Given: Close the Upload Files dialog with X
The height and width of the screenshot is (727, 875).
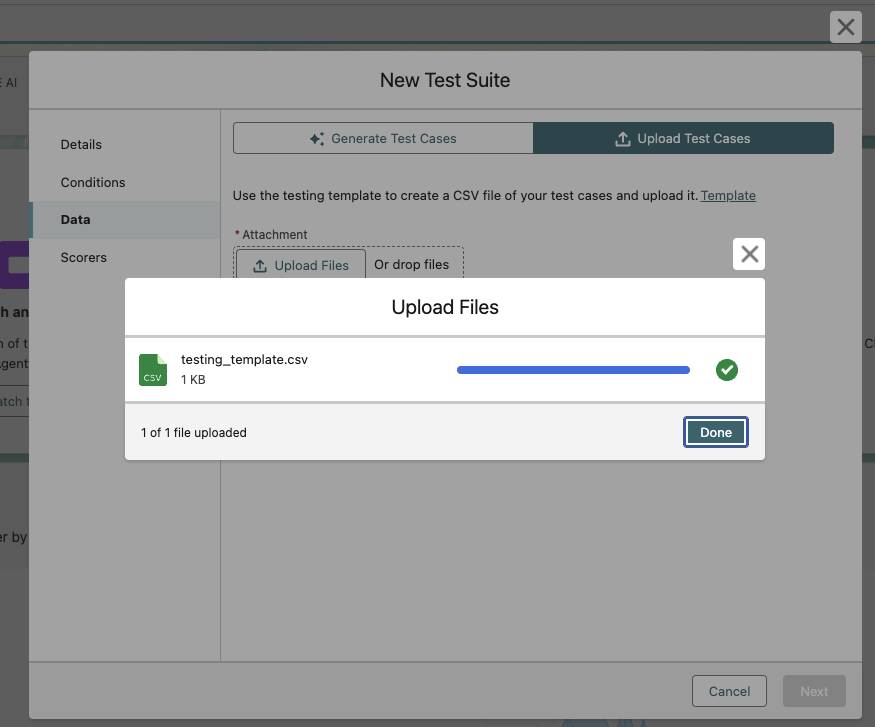Looking at the screenshot, I should tap(749, 254).
